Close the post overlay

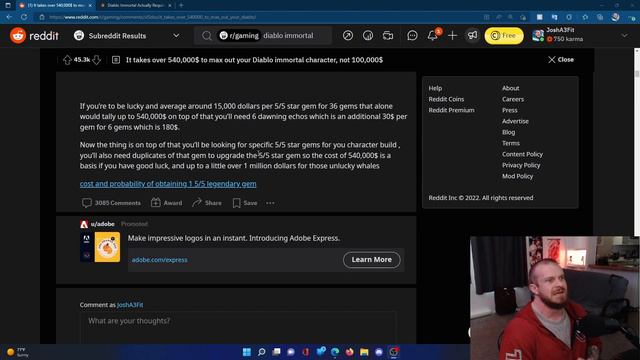(x=561, y=60)
